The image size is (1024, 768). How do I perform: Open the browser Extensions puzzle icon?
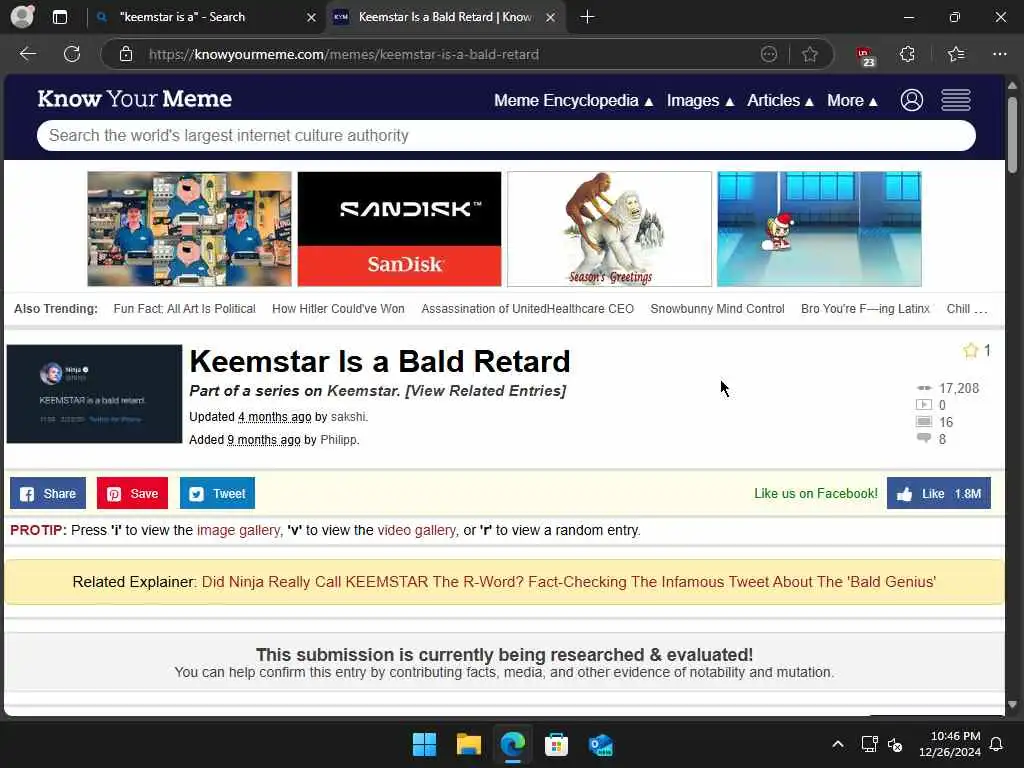(x=907, y=54)
